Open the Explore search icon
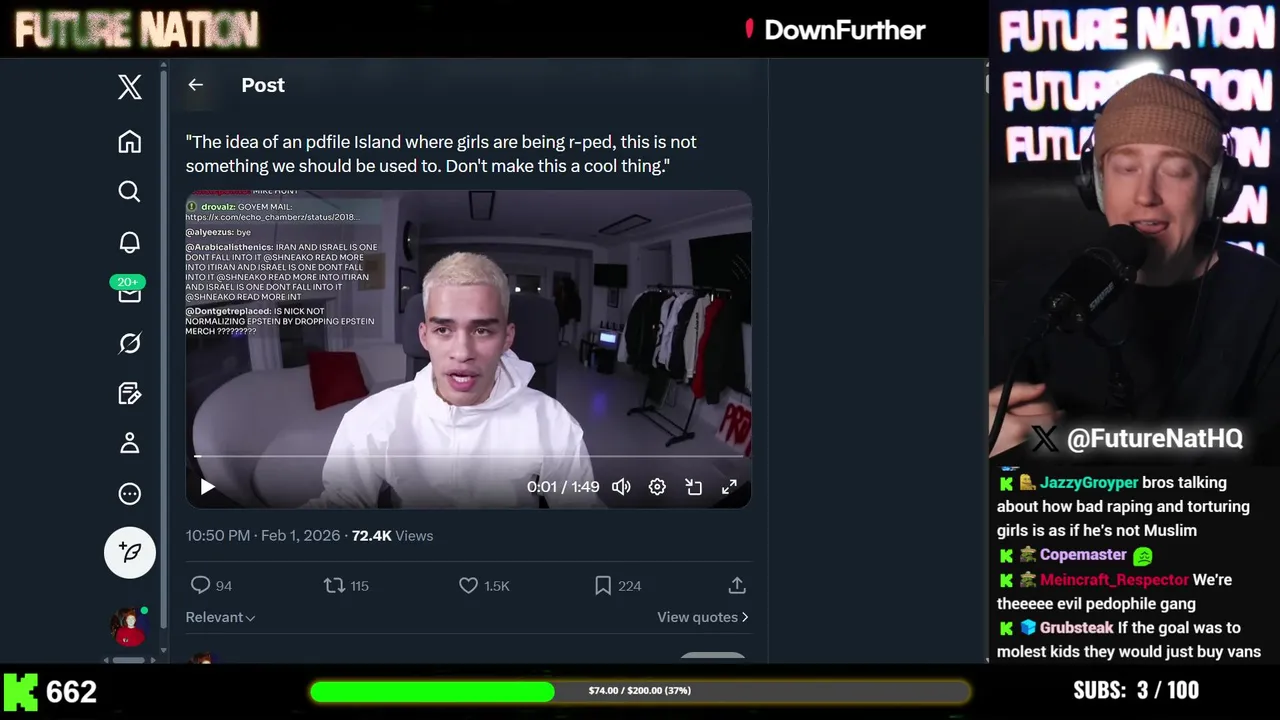Image resolution: width=1280 pixels, height=720 pixels. (130, 191)
